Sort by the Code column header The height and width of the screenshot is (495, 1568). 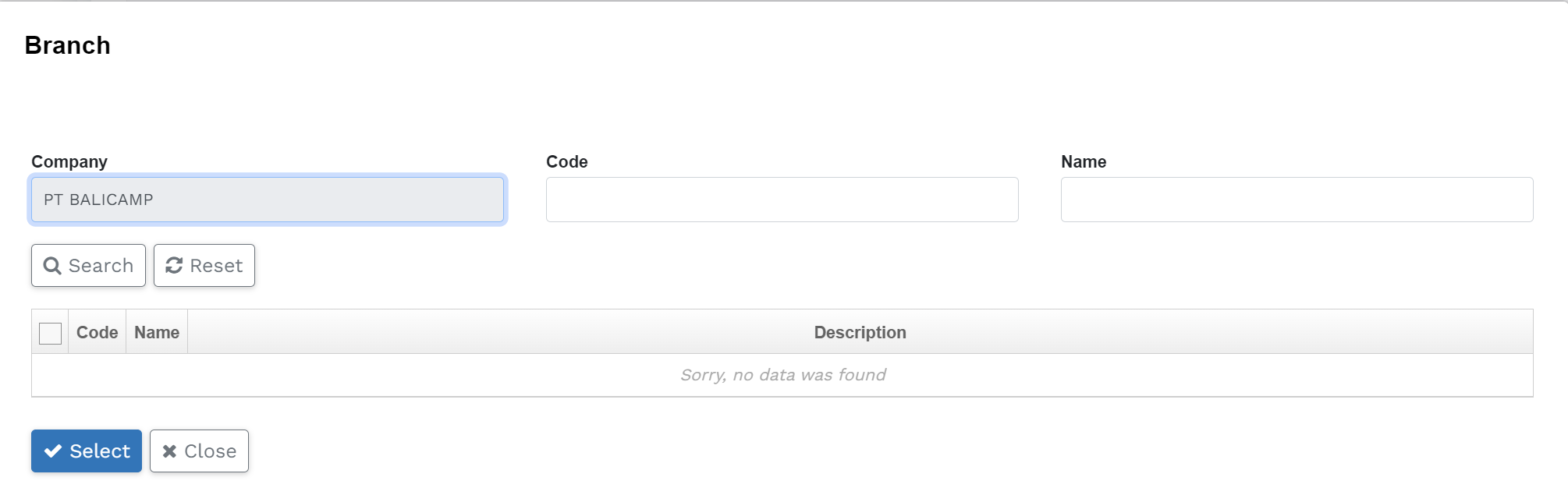coord(97,333)
